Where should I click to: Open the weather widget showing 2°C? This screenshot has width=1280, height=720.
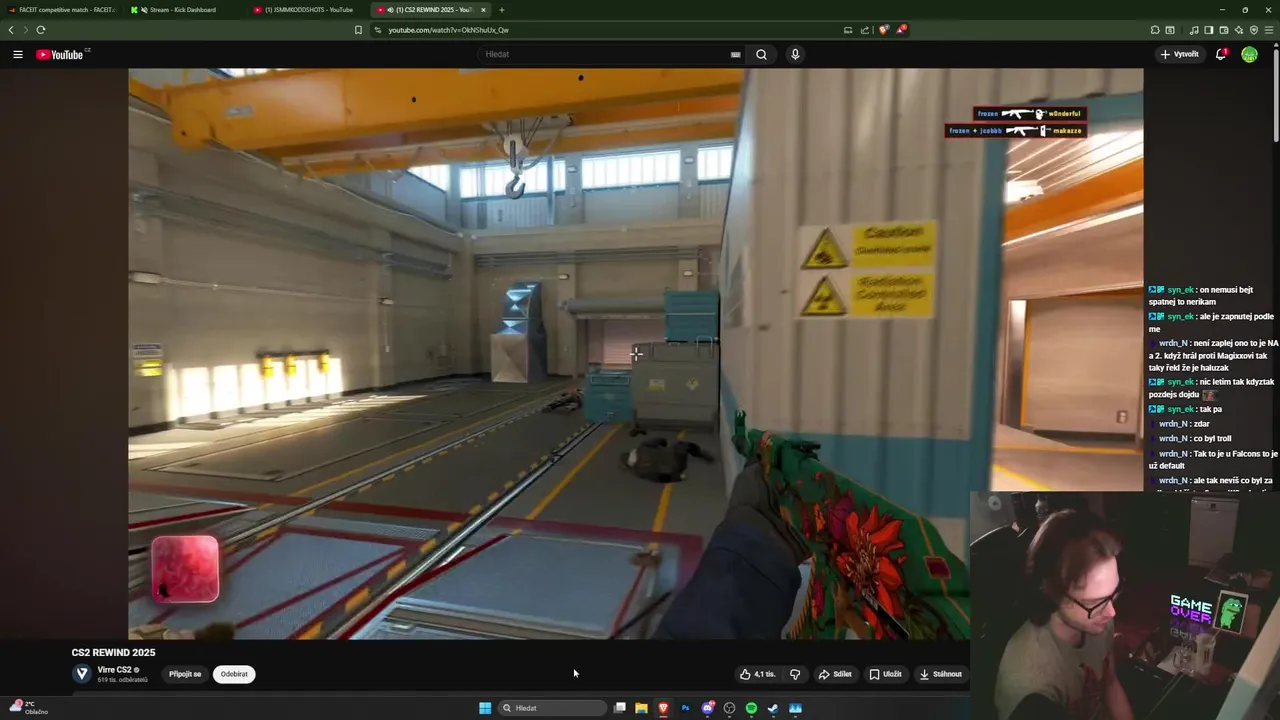pos(28,708)
